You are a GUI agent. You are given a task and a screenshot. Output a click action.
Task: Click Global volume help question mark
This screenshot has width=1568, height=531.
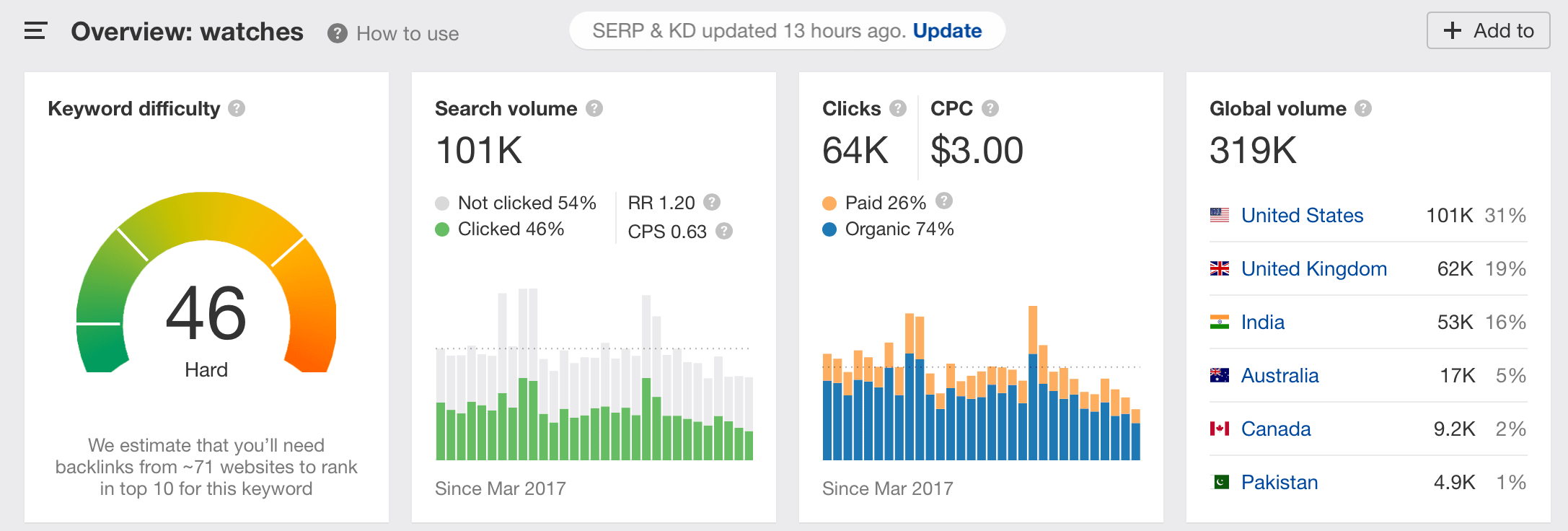(x=1362, y=108)
